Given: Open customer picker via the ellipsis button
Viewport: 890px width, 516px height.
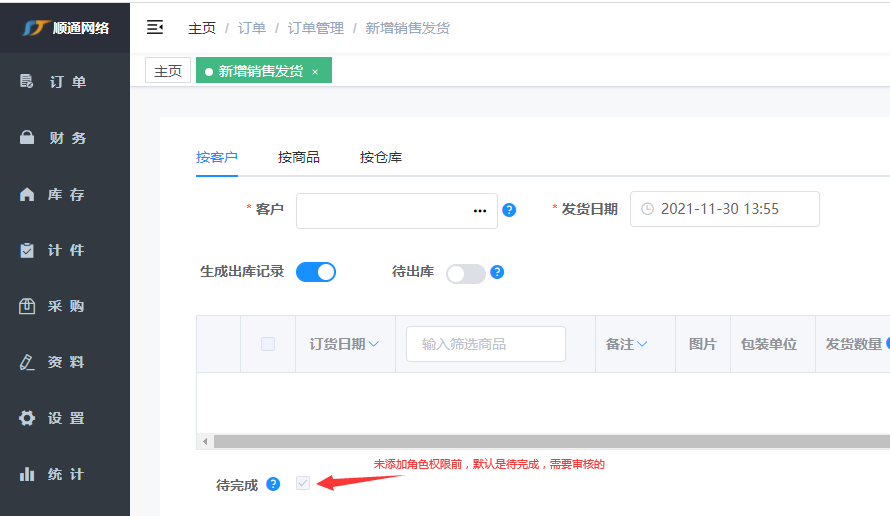Looking at the screenshot, I should click(479, 211).
